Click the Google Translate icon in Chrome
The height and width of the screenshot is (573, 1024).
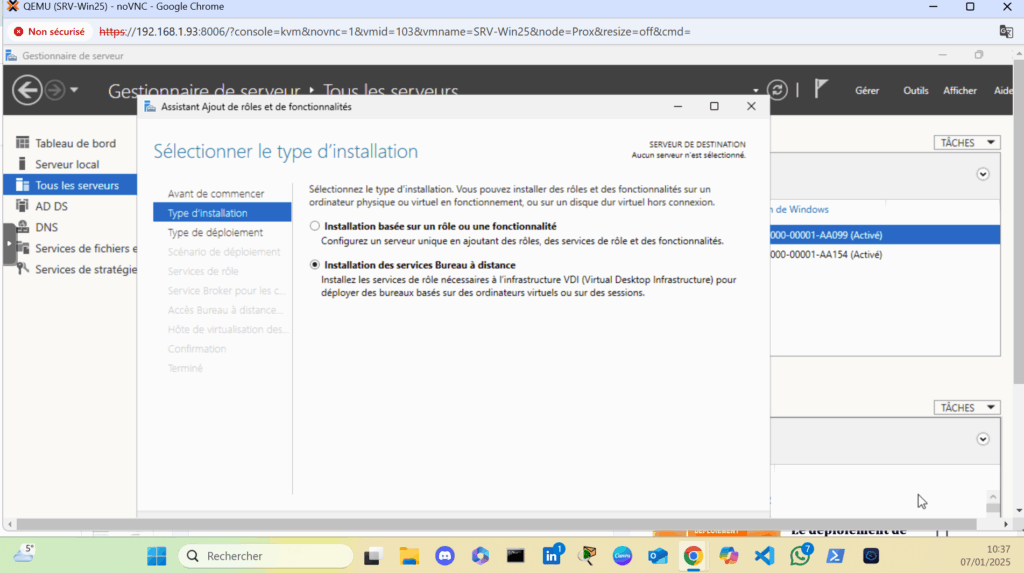(1006, 31)
